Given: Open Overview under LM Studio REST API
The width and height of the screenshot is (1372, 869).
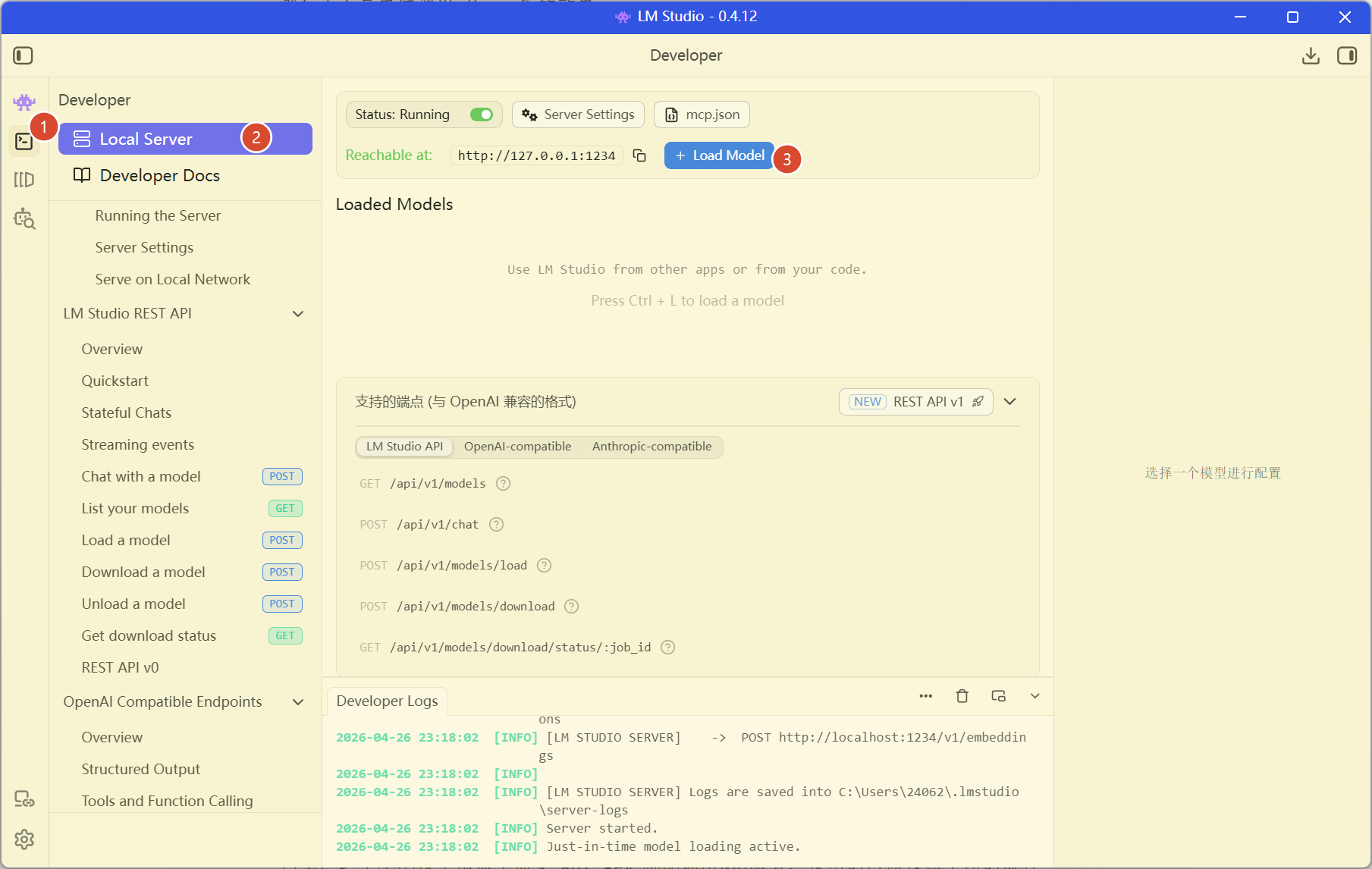Looking at the screenshot, I should point(112,350).
